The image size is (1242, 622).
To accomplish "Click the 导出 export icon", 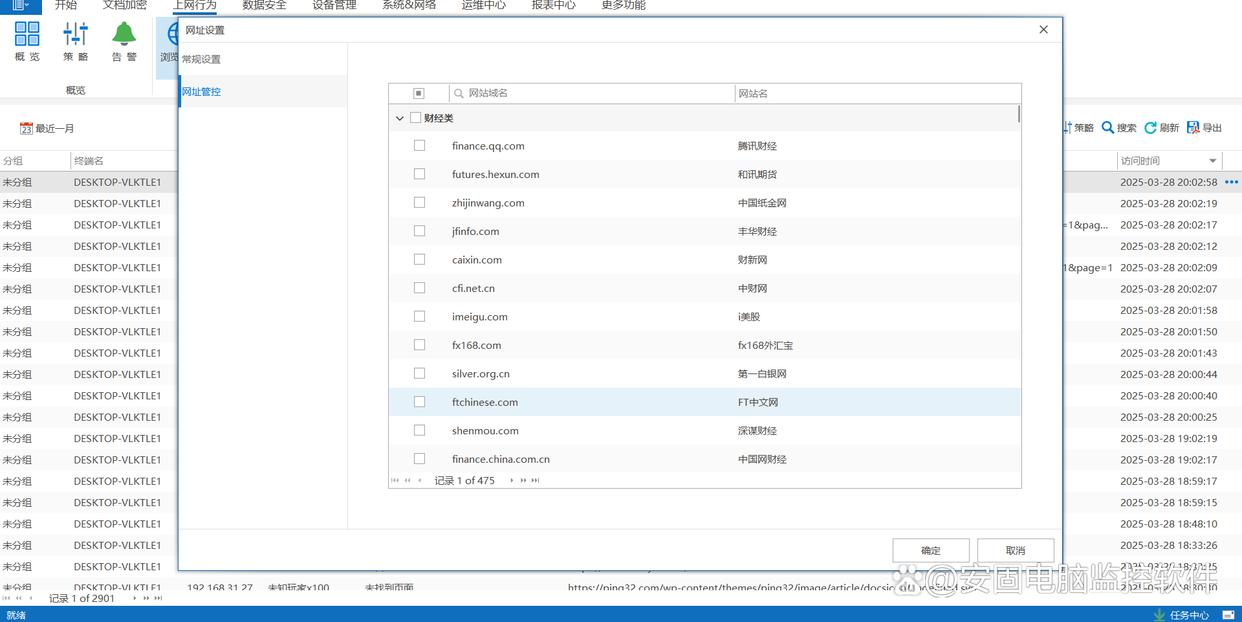I will (x=1194, y=128).
